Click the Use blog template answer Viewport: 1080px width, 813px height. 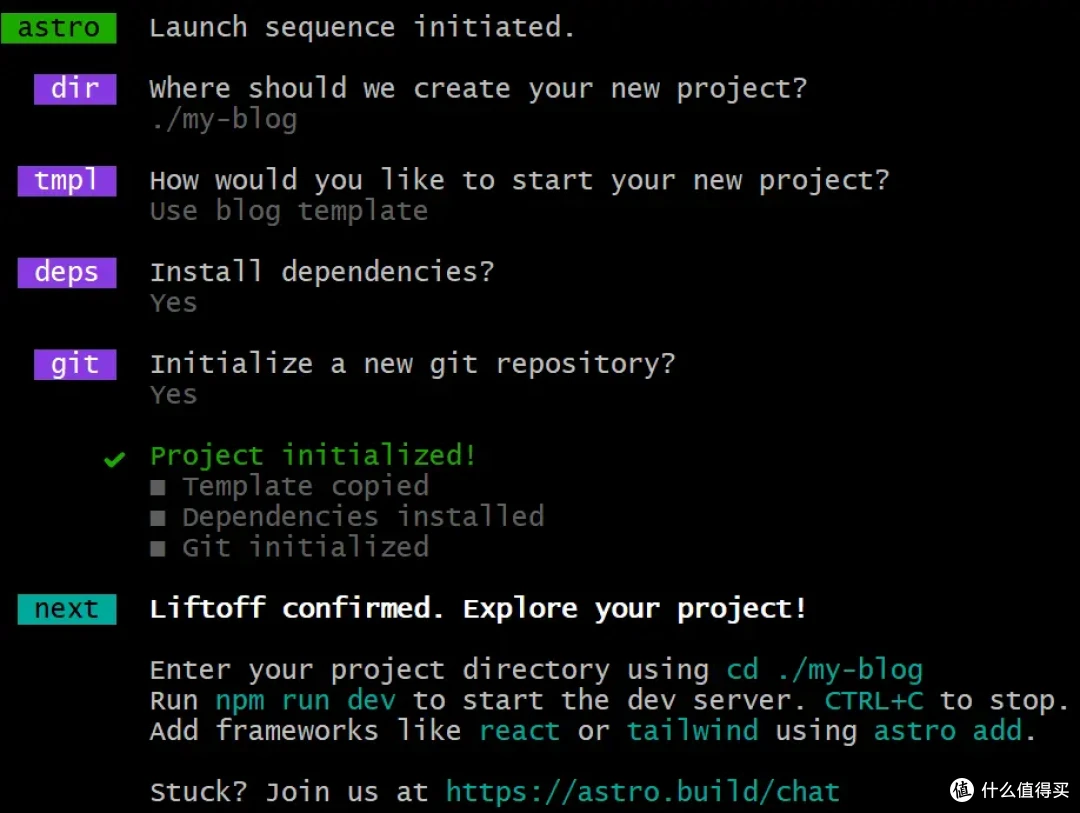[x=289, y=212]
